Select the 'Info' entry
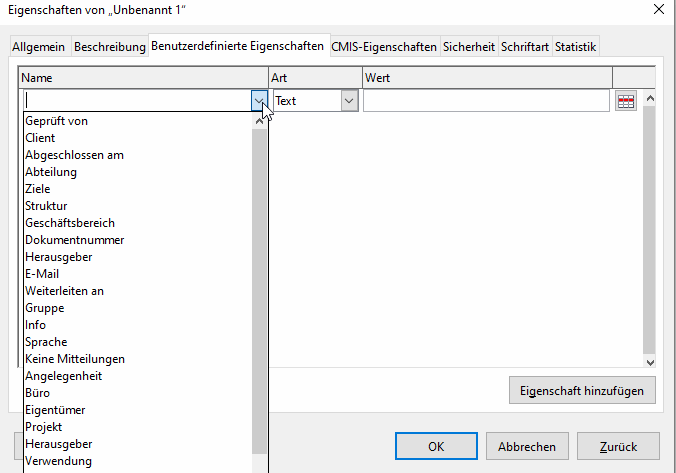Screen dimensions: 676x473 click(x=138, y=325)
